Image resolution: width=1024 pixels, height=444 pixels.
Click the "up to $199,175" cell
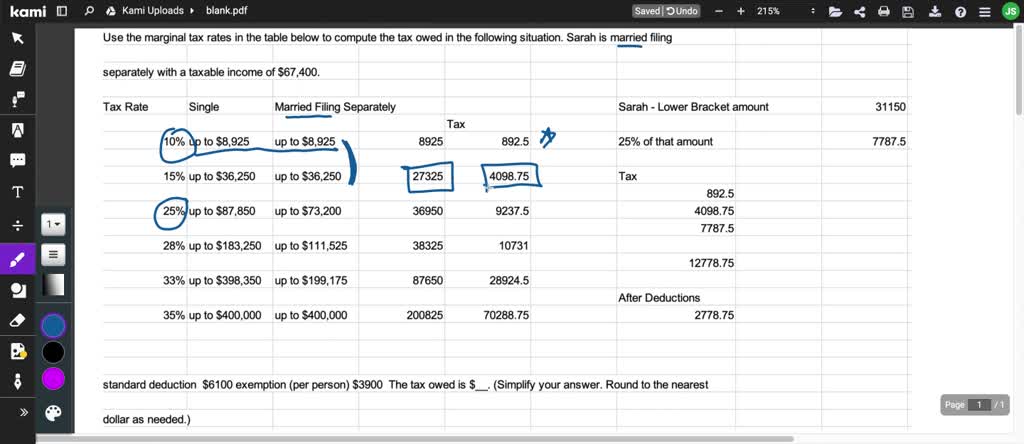pos(311,281)
